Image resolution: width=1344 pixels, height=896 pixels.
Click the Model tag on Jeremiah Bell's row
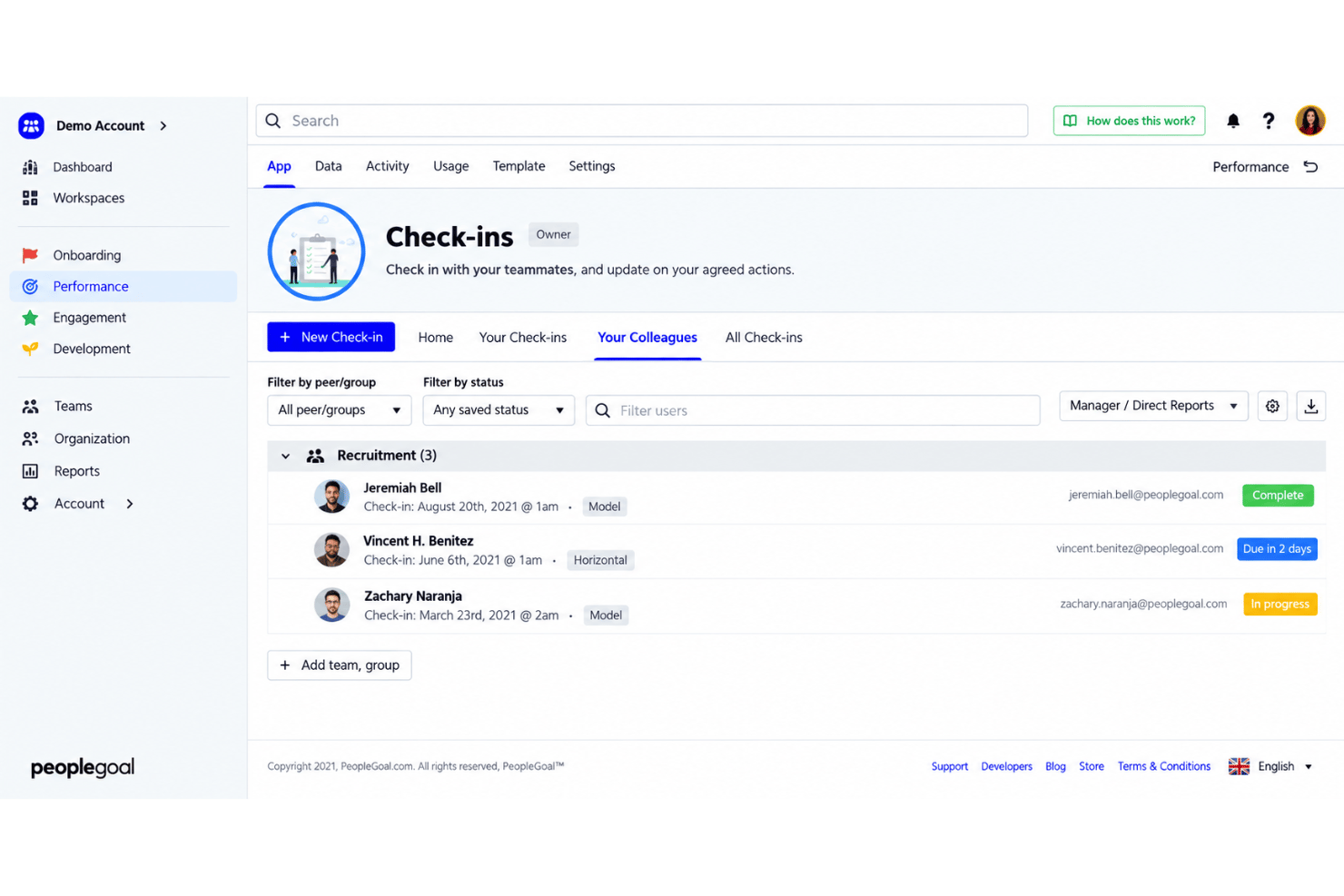[604, 507]
